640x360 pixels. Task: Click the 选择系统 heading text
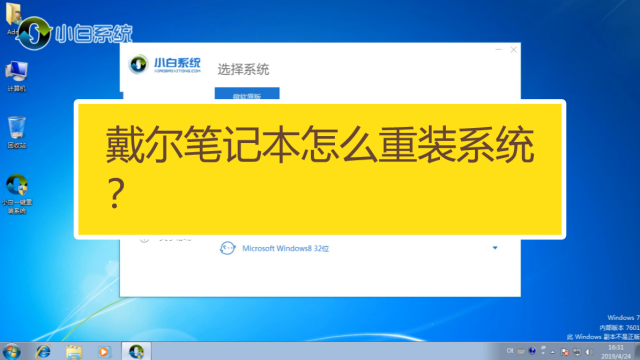pyautogui.click(x=243, y=69)
